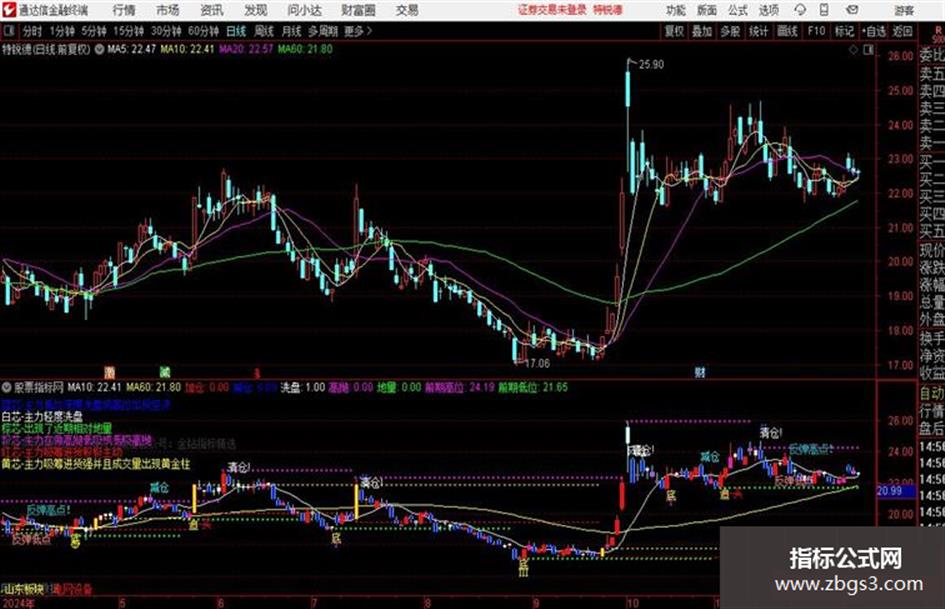Click the mobile phone icon
Viewport: 945px width, 609px height.
[x=824, y=10]
